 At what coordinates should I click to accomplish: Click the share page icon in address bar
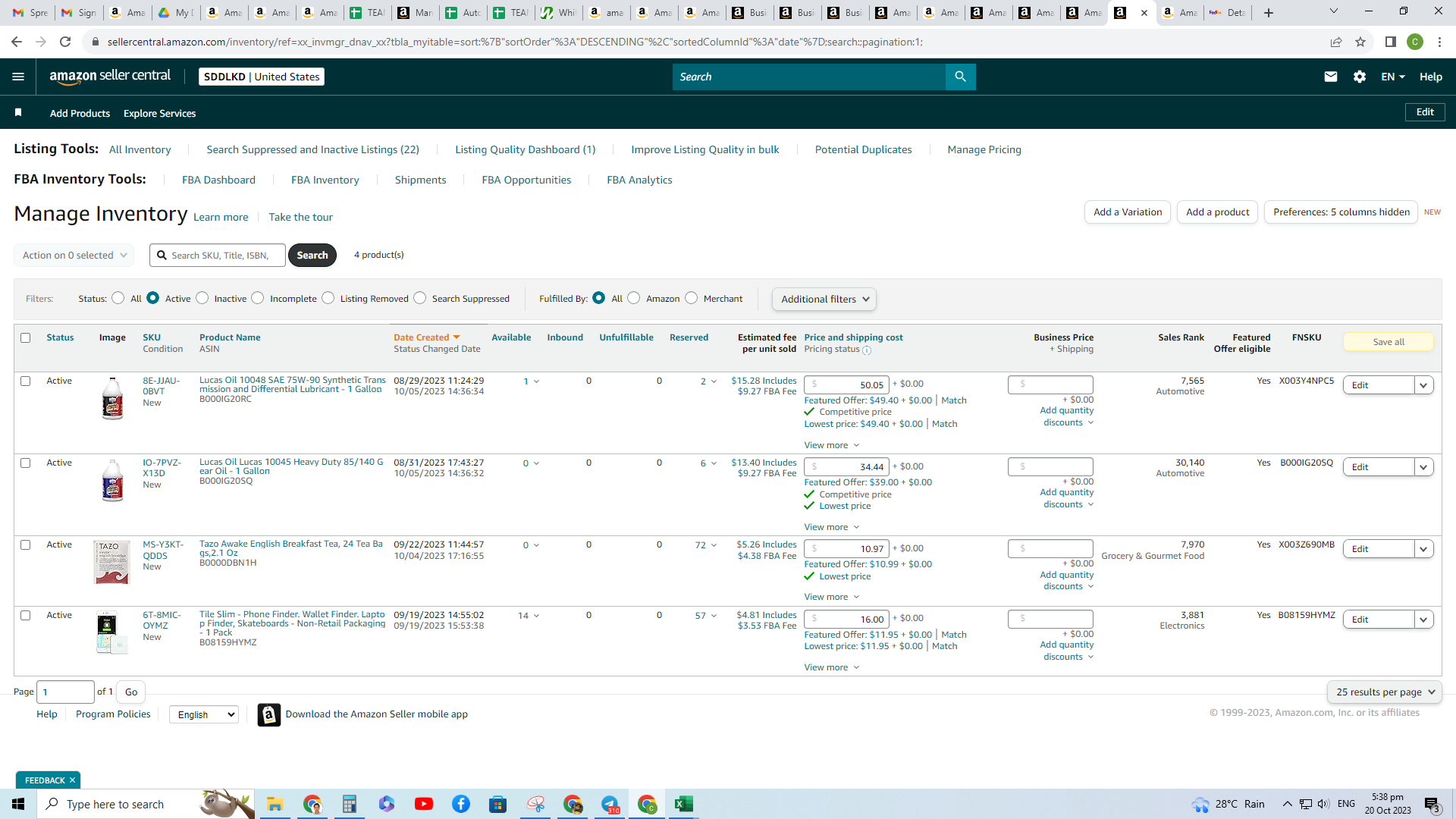tap(1336, 42)
